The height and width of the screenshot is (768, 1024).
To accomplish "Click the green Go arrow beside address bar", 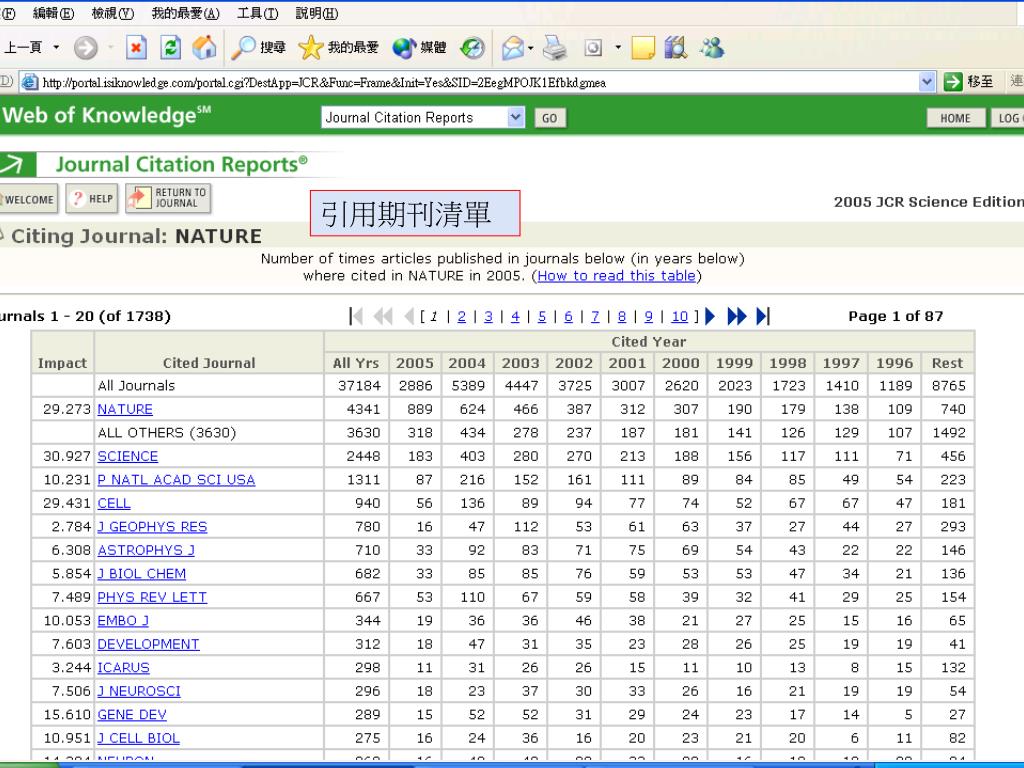I will [x=953, y=82].
